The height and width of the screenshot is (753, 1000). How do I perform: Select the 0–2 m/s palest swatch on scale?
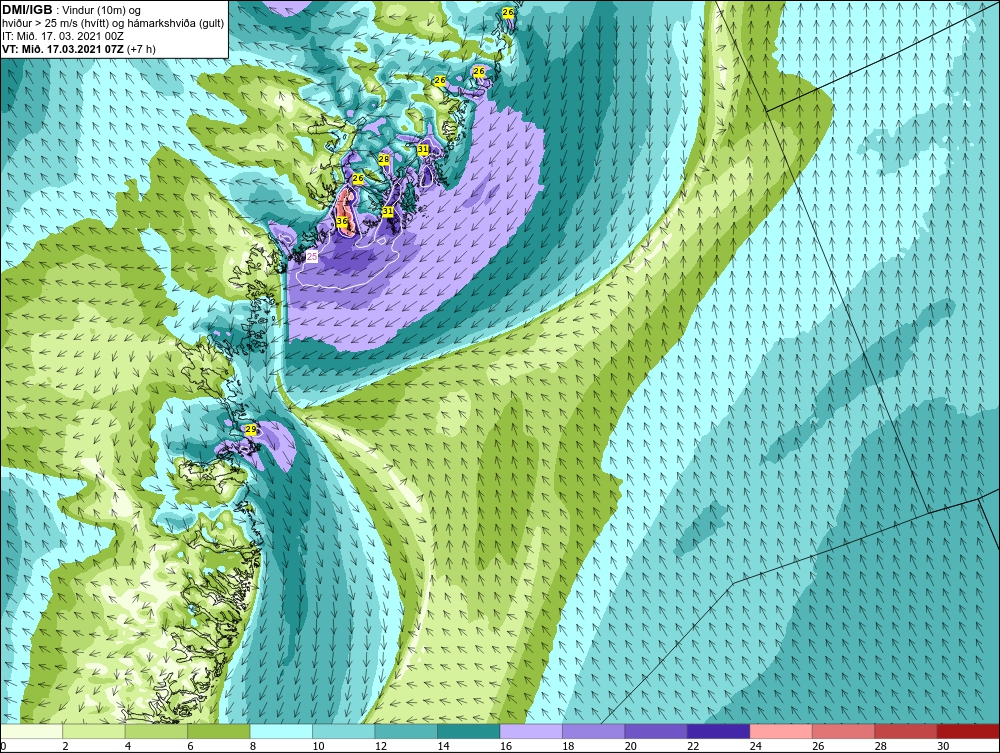(31, 731)
